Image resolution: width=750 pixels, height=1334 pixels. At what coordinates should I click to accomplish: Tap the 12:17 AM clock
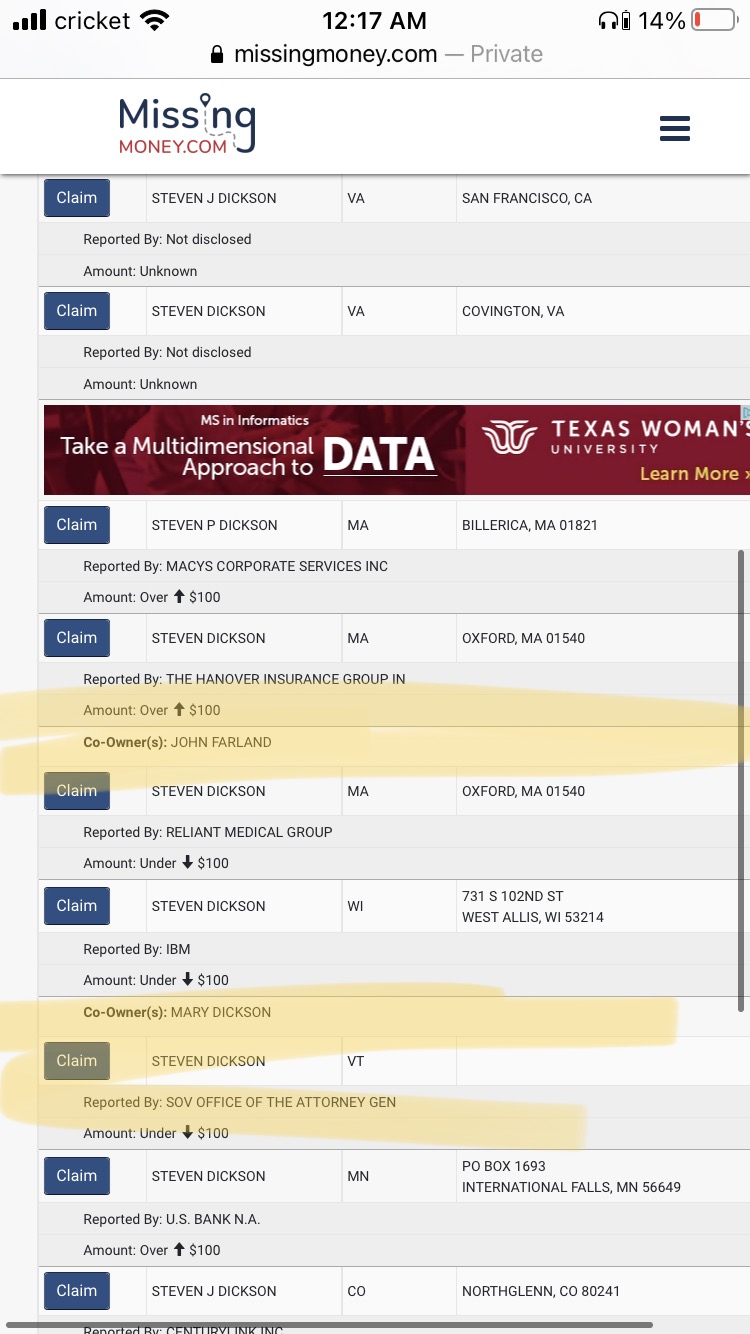[375, 20]
